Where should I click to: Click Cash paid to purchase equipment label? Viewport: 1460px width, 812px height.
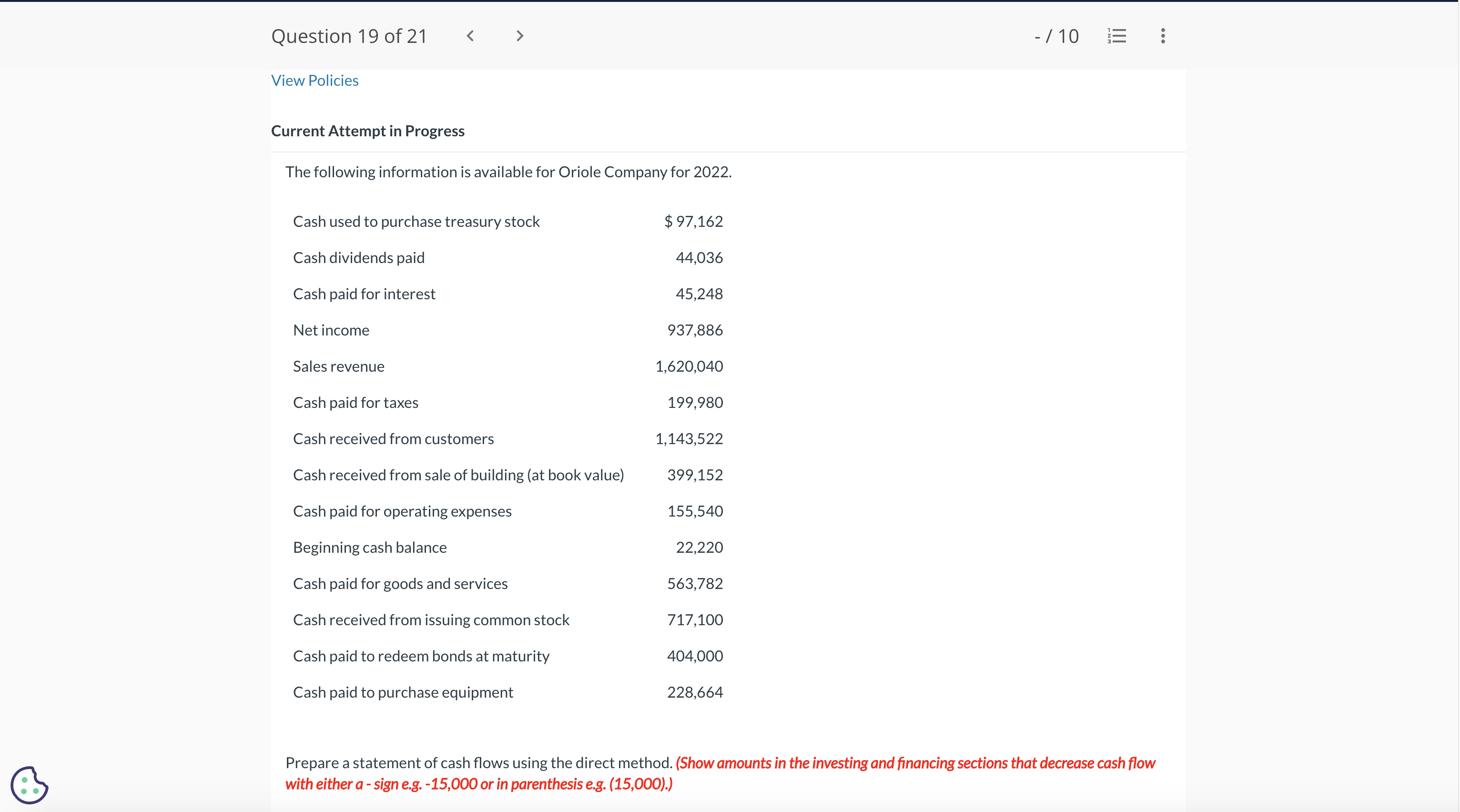(x=403, y=692)
